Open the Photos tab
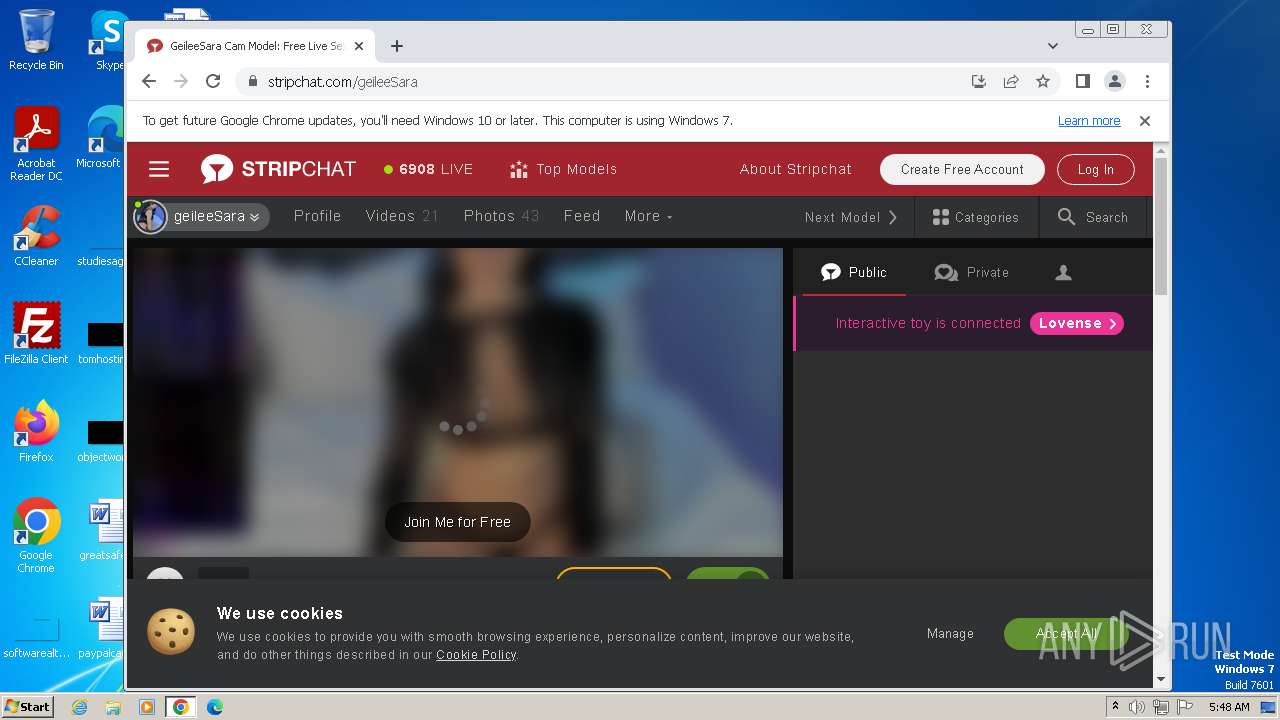This screenshot has height=720, width=1280. tap(501, 216)
